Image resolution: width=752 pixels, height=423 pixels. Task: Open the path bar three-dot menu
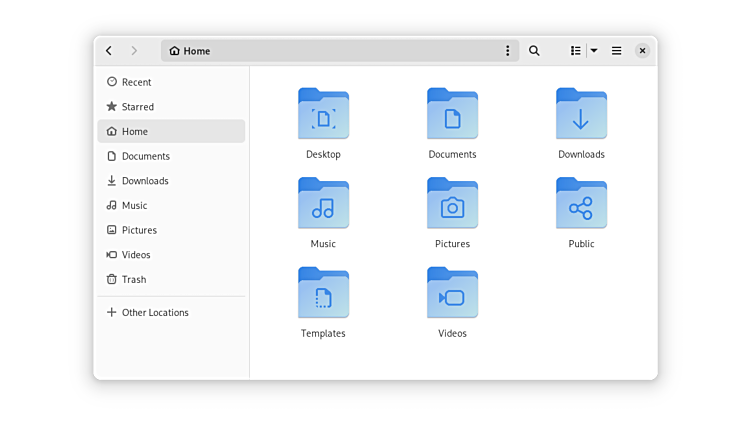pyautogui.click(x=507, y=51)
